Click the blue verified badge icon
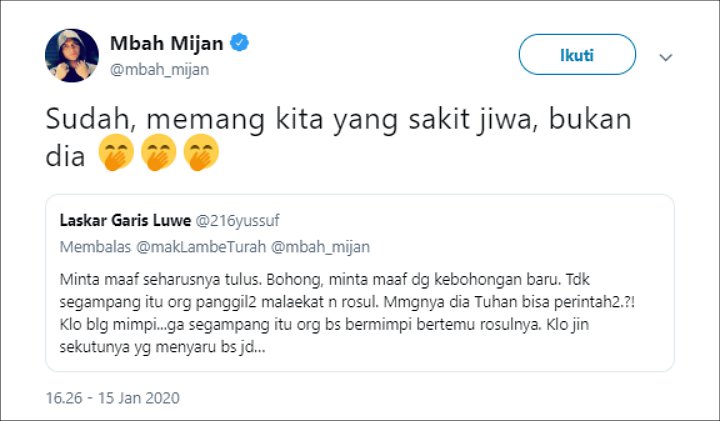 point(241,44)
